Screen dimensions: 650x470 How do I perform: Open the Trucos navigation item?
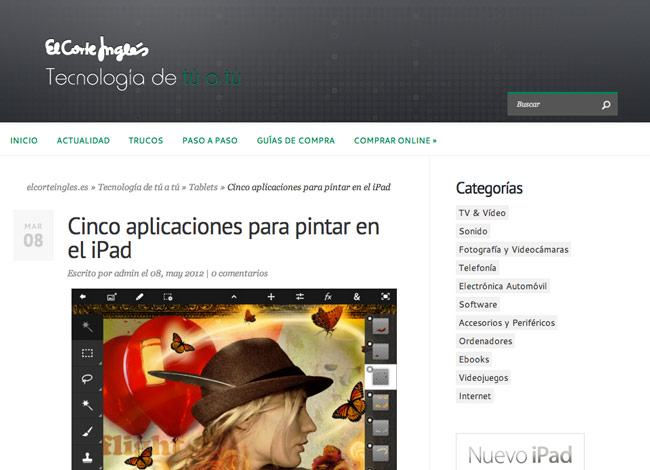click(146, 141)
